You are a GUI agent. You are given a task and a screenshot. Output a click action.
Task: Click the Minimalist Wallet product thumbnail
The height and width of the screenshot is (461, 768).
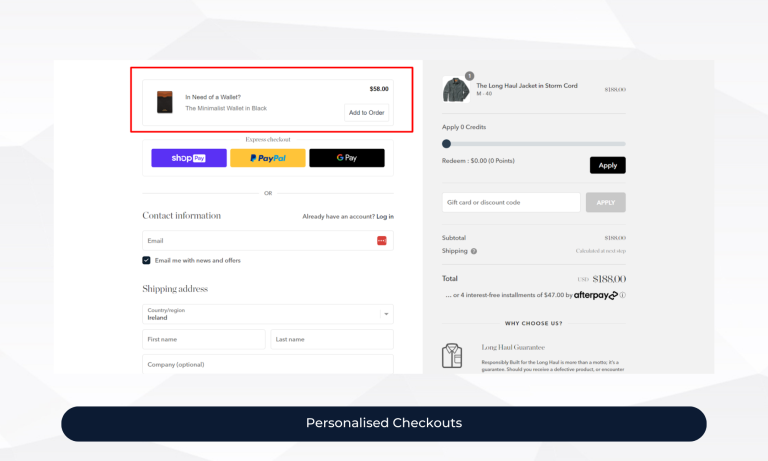click(164, 102)
